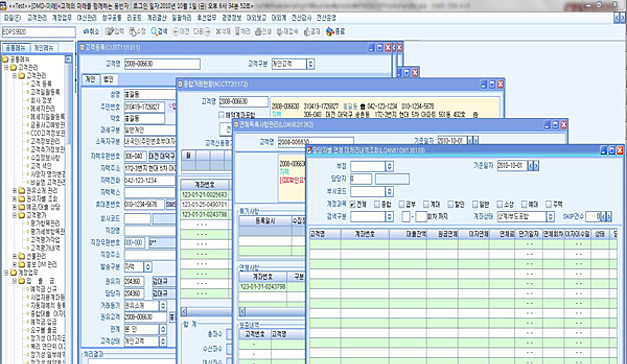The width and height of the screenshot is (627, 364).
Task: Open the 검색구분 dropdown in front window
Action: (x=389, y=216)
